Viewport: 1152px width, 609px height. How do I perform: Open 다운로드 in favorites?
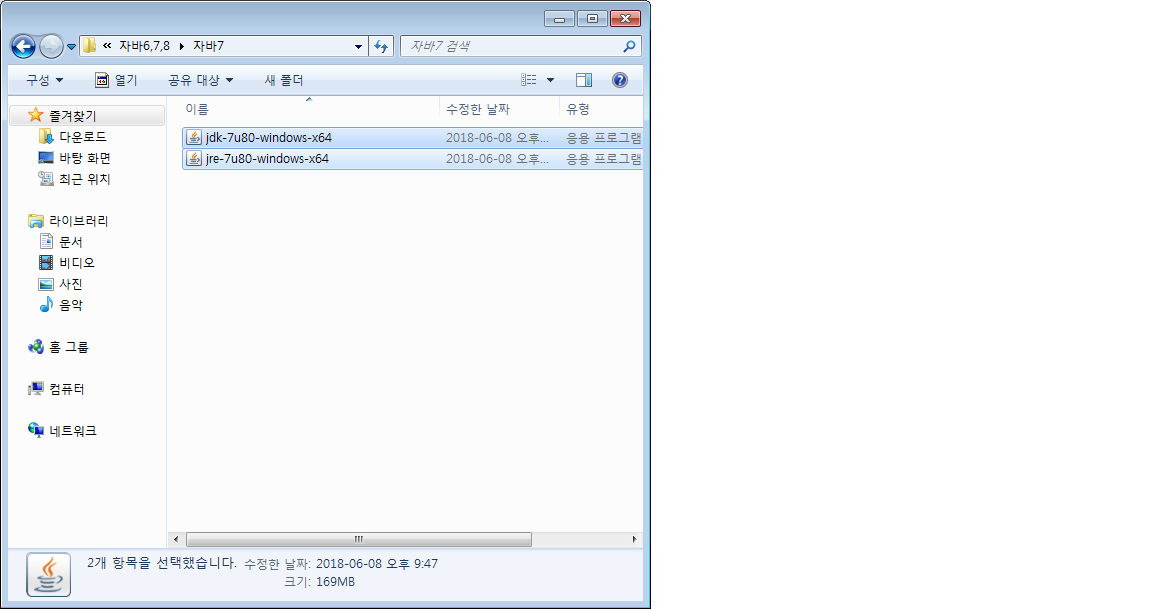tap(82, 137)
